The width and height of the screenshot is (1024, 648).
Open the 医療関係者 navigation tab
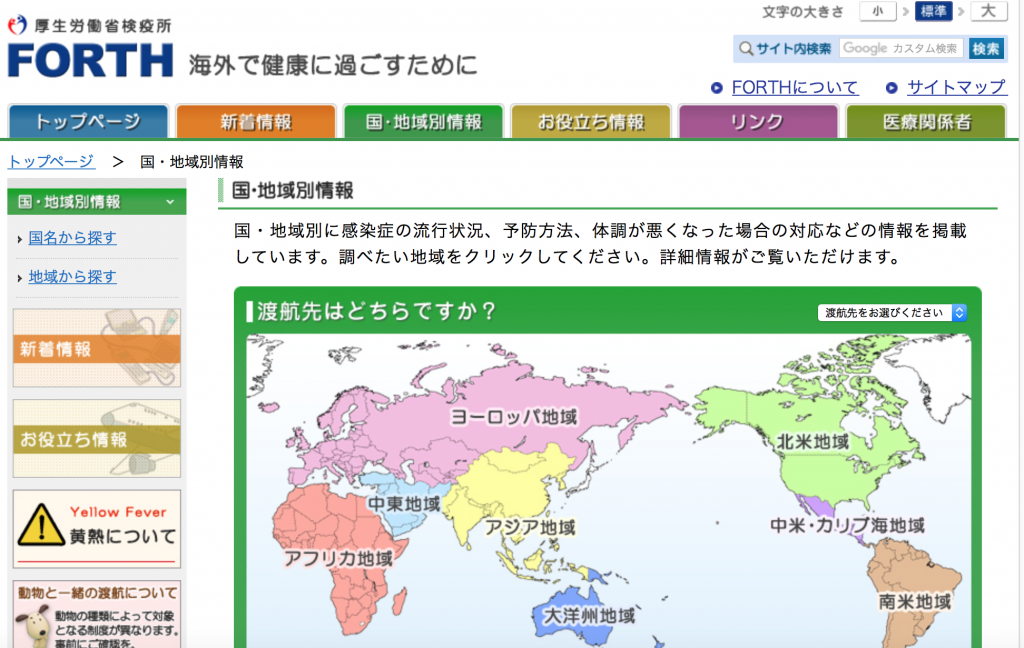pos(926,122)
